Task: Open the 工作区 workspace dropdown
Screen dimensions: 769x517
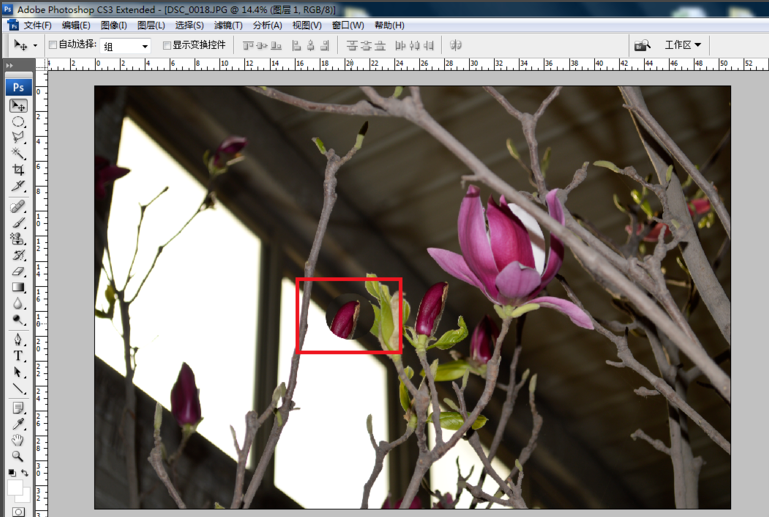Action: pyautogui.click(x=683, y=45)
